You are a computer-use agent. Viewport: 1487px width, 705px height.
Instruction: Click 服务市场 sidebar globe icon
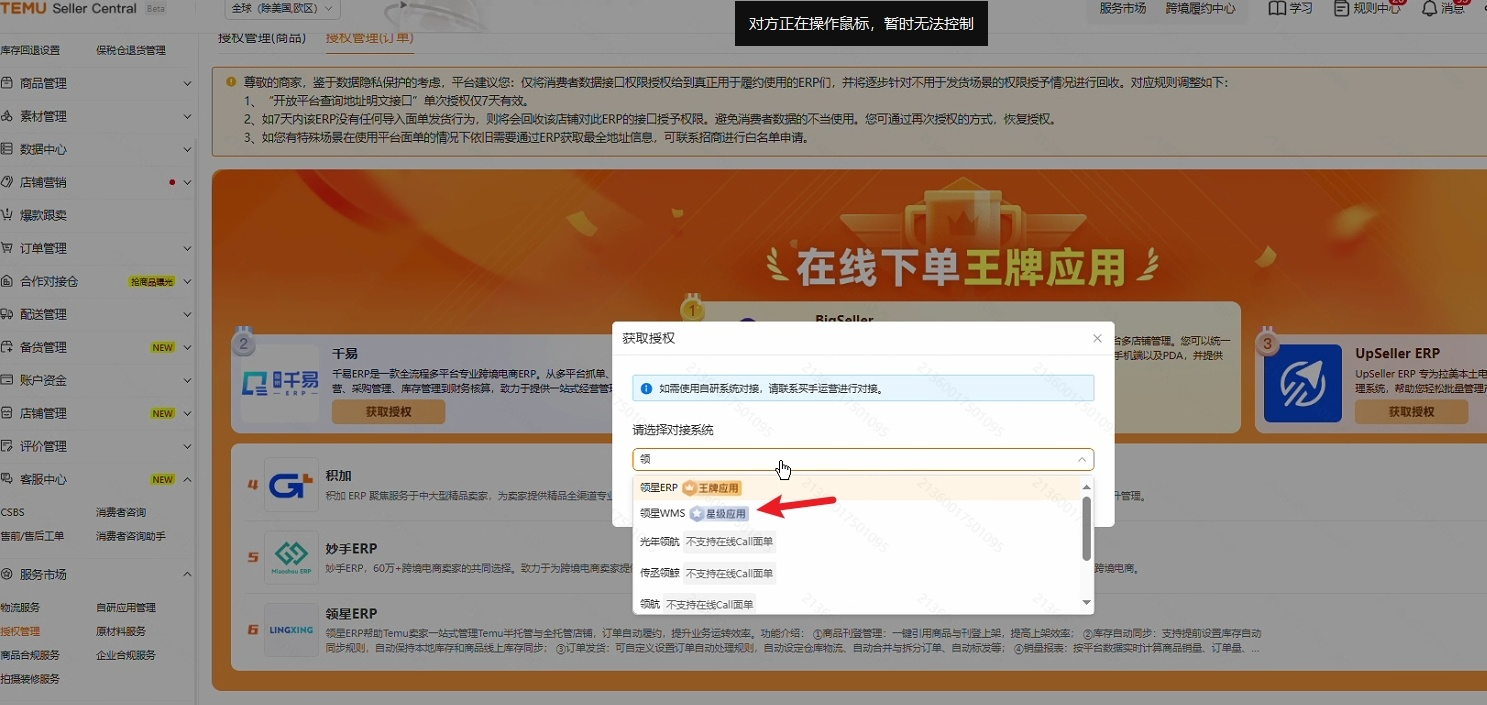tap(7, 574)
